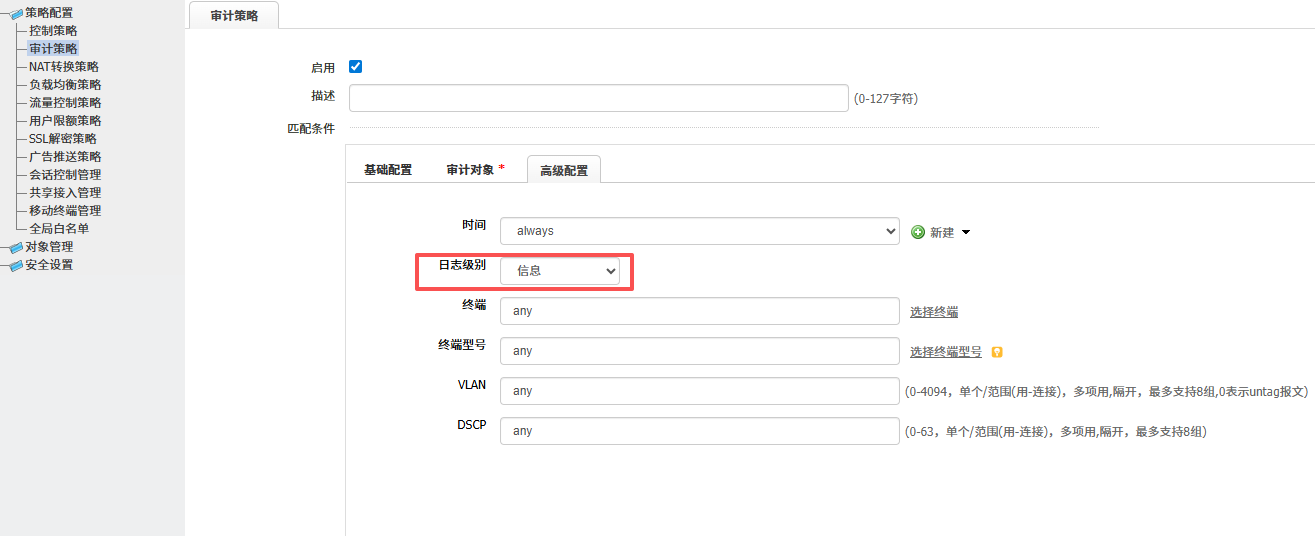1315x536 pixels.
Task: Uncheck the 启用 checkbox
Action: point(355,67)
